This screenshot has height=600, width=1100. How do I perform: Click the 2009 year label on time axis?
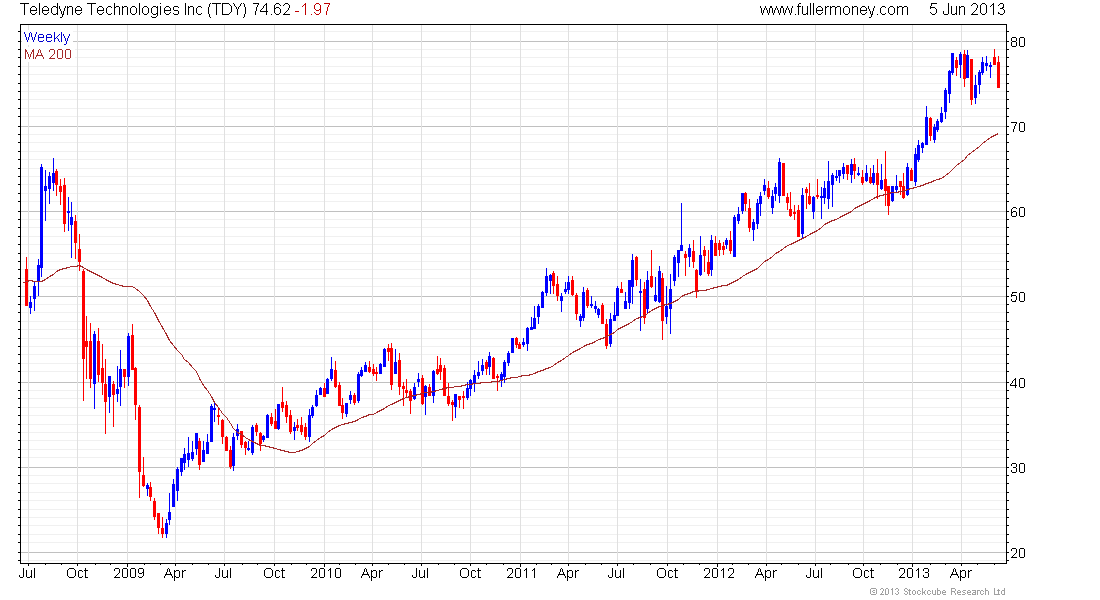point(129,573)
